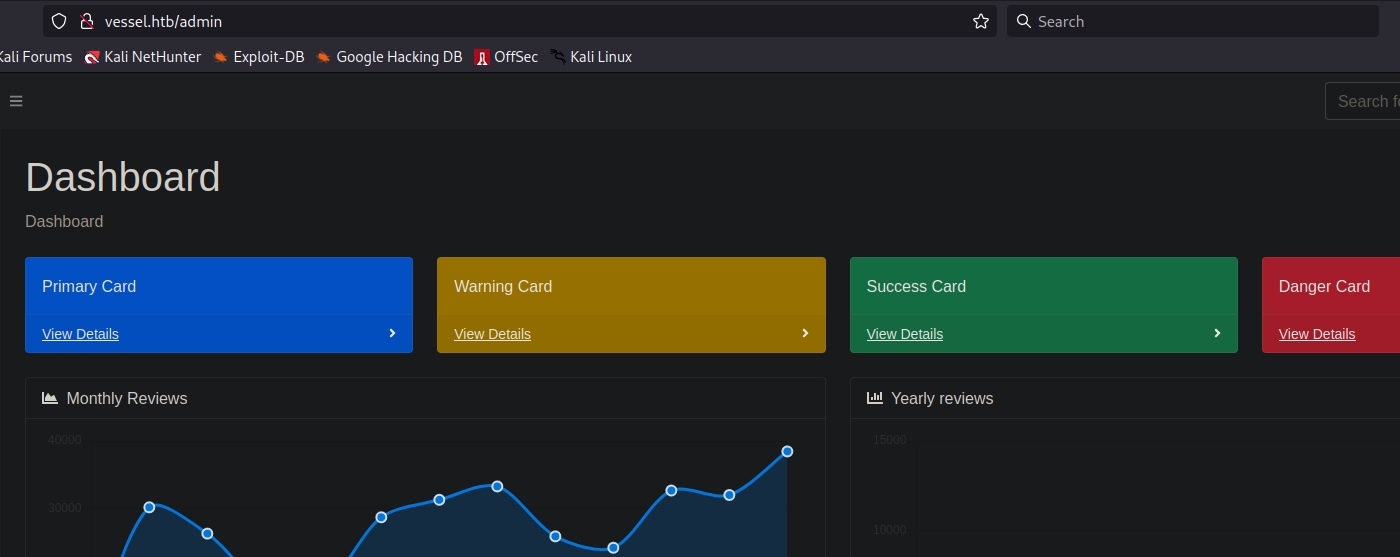Click the Yearly reviews bar chart icon
Viewport: 1400px width, 557px height.
[x=875, y=398]
